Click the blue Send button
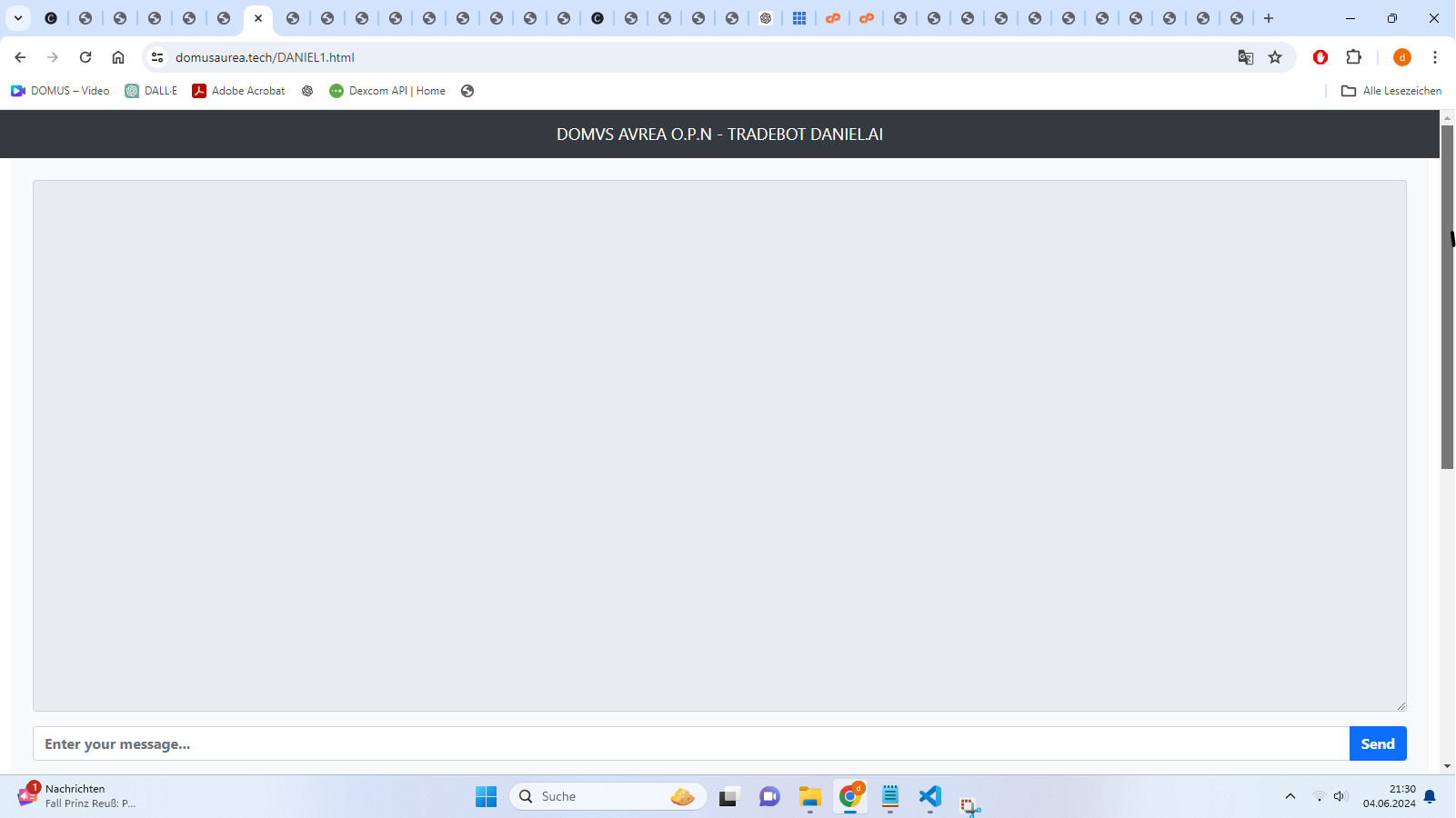 (1378, 743)
